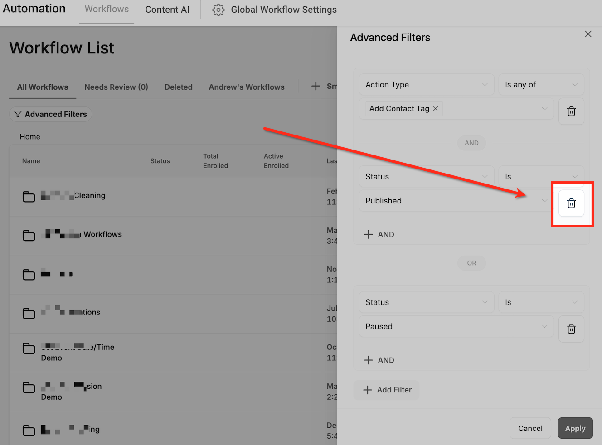Click the filter funnel icon on Advanced Filters

(18, 114)
